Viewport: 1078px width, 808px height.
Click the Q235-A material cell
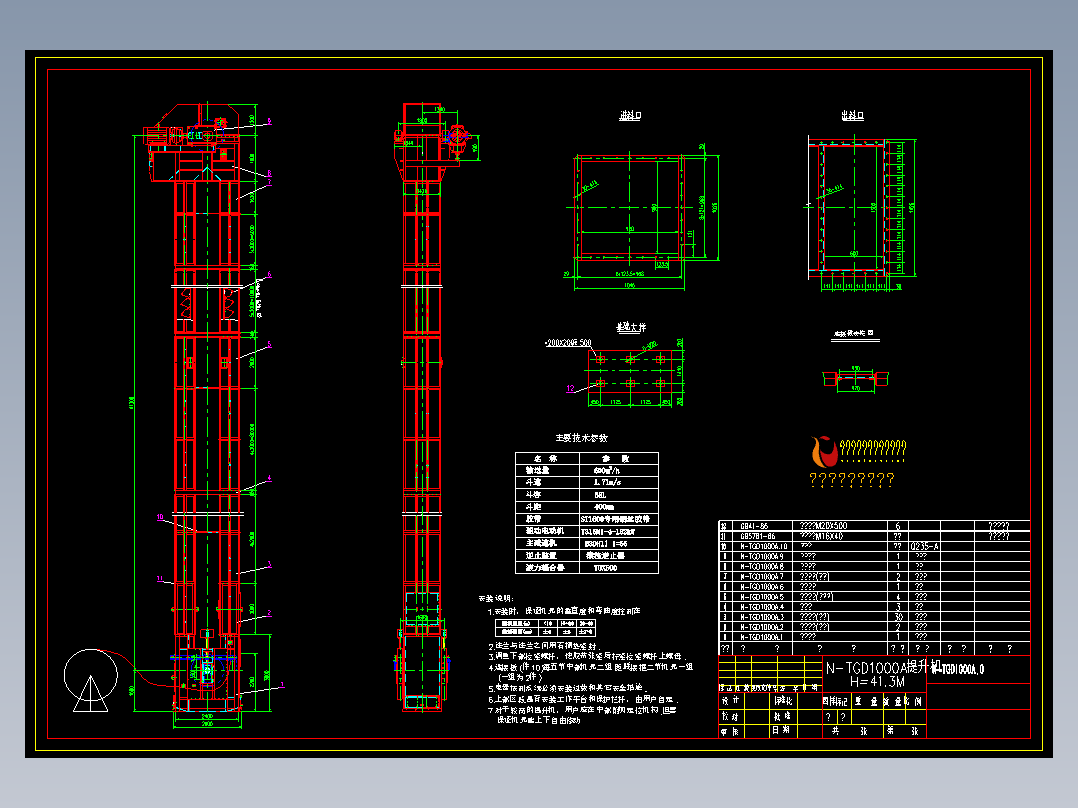[x=925, y=547]
